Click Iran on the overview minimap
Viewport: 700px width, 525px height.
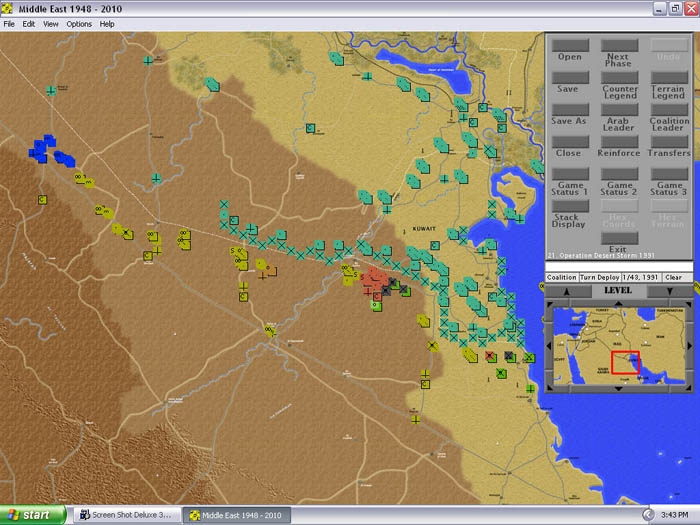[661, 336]
